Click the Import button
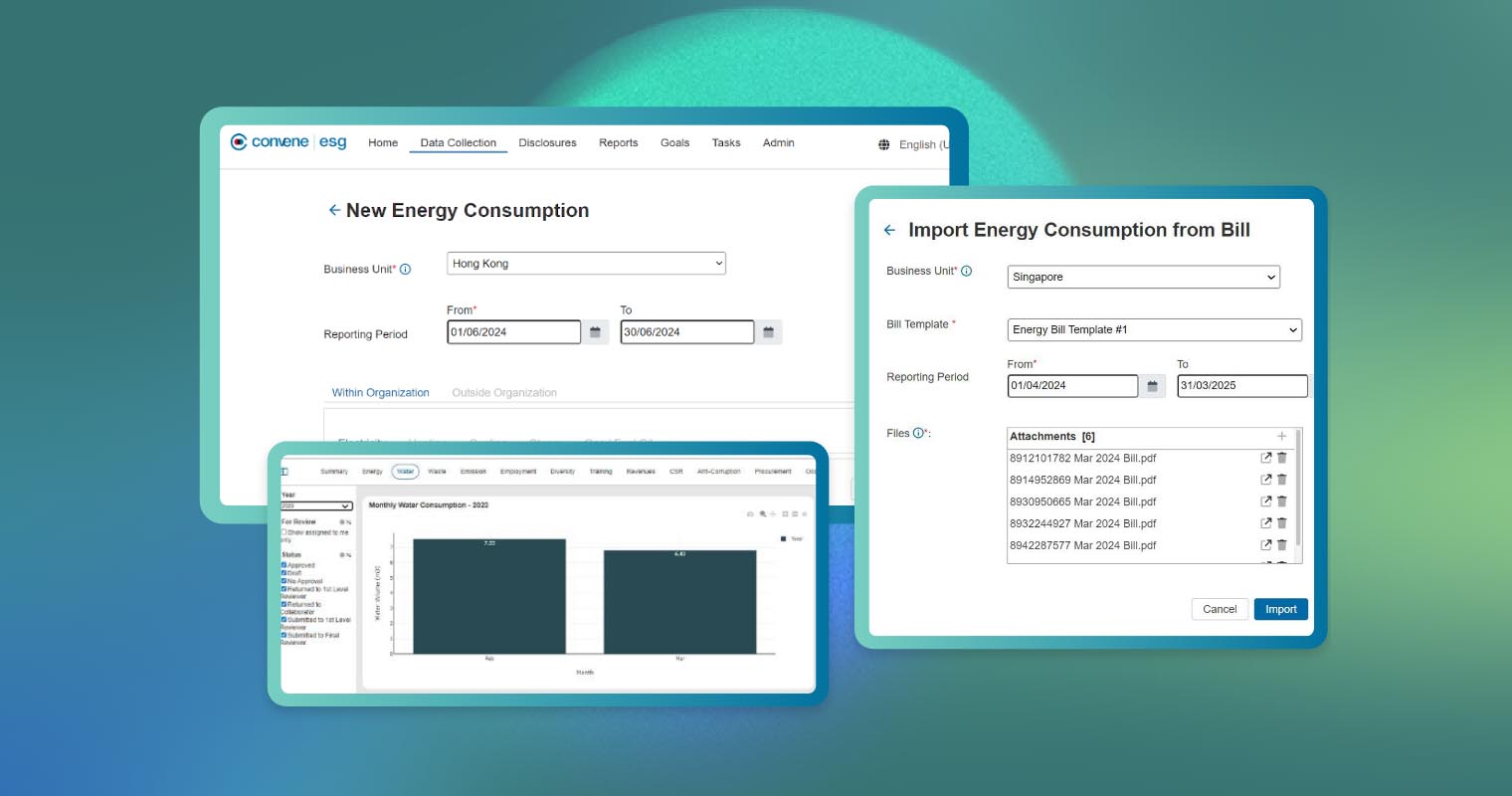1512x796 pixels. click(1281, 609)
